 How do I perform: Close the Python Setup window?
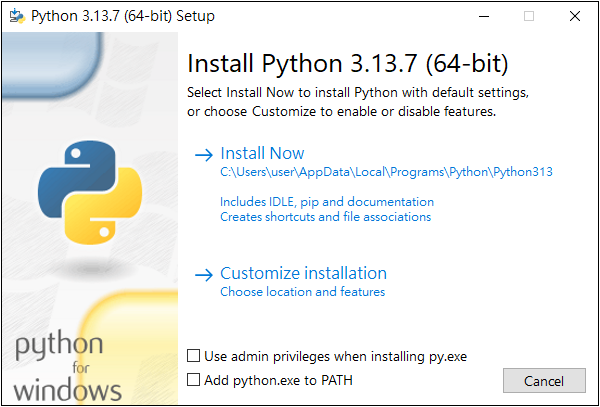pos(574,16)
